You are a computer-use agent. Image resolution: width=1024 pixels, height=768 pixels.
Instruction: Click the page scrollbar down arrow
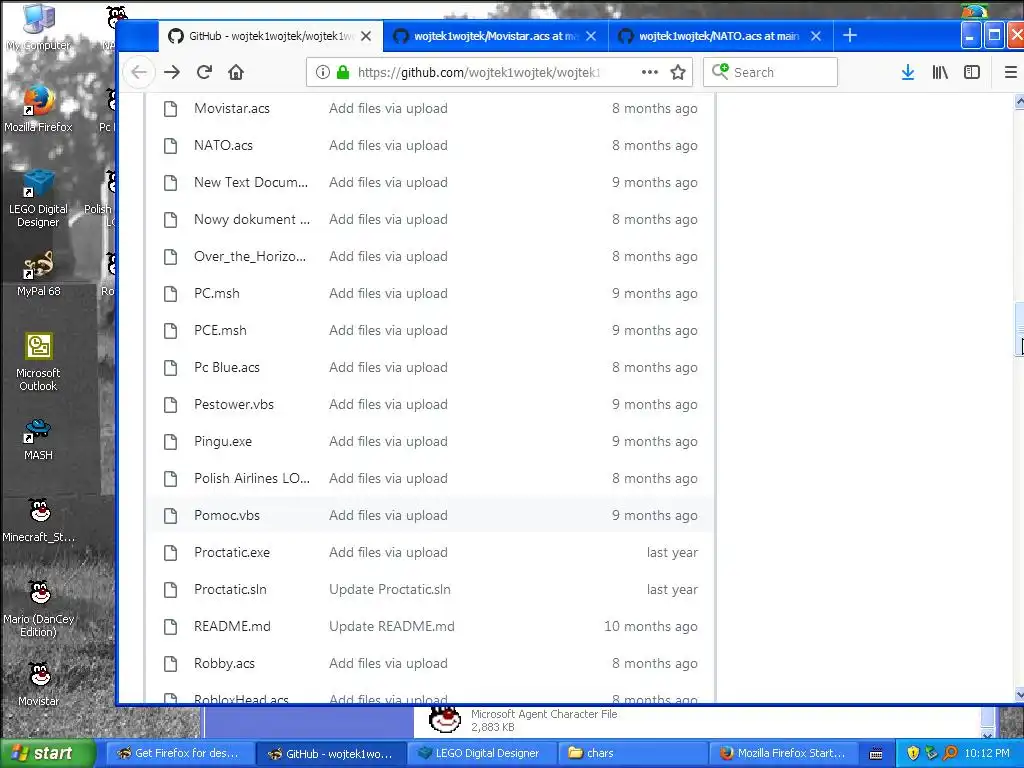(x=1019, y=695)
